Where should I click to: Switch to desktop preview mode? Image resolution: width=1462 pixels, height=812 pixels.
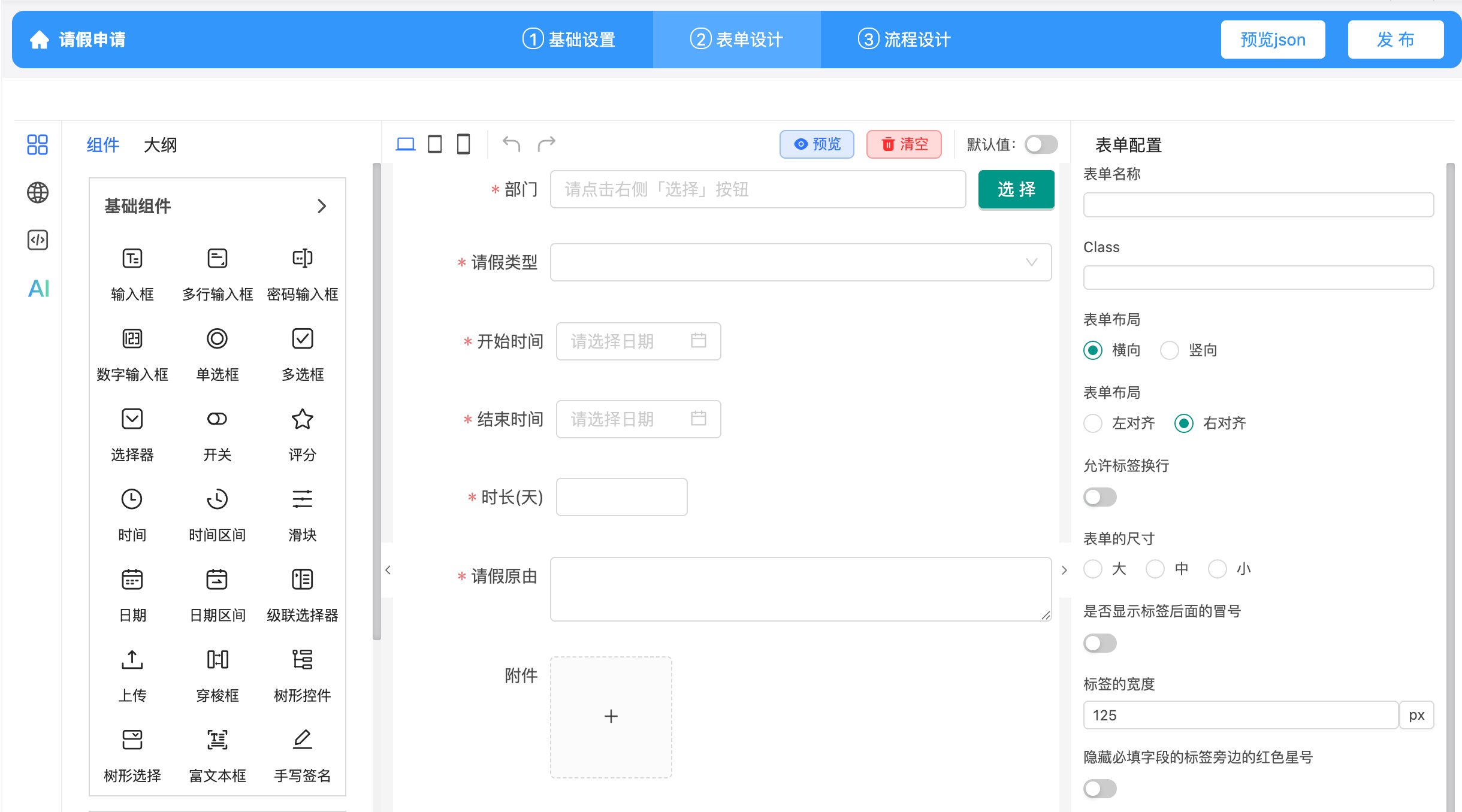point(406,144)
